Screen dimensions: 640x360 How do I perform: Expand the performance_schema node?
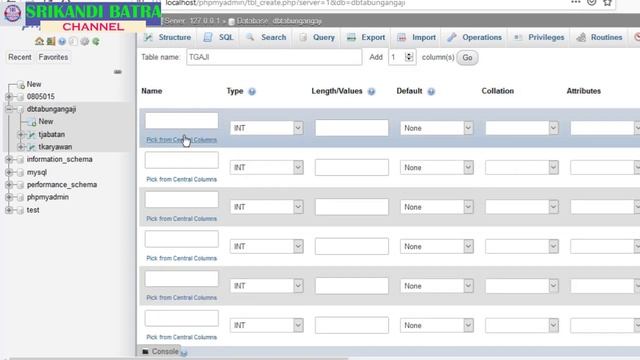[x=9, y=184]
